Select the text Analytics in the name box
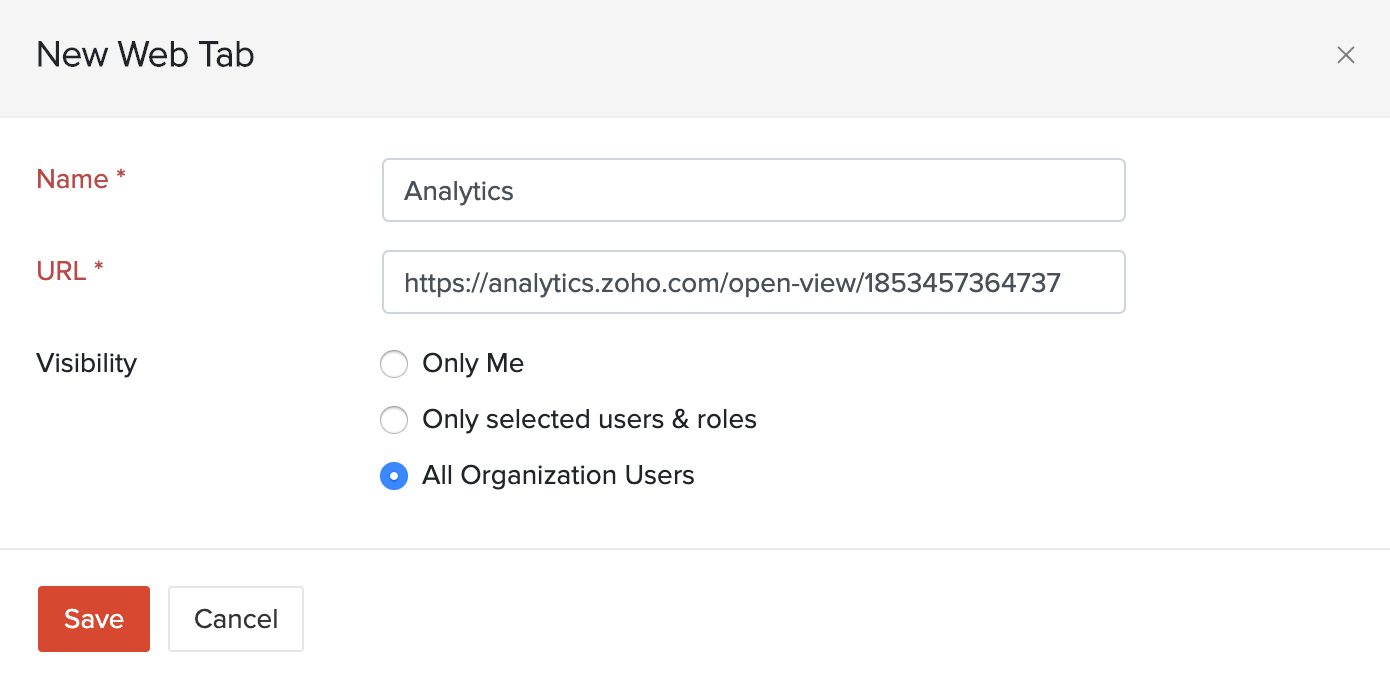This screenshot has width=1390, height=684. click(459, 190)
